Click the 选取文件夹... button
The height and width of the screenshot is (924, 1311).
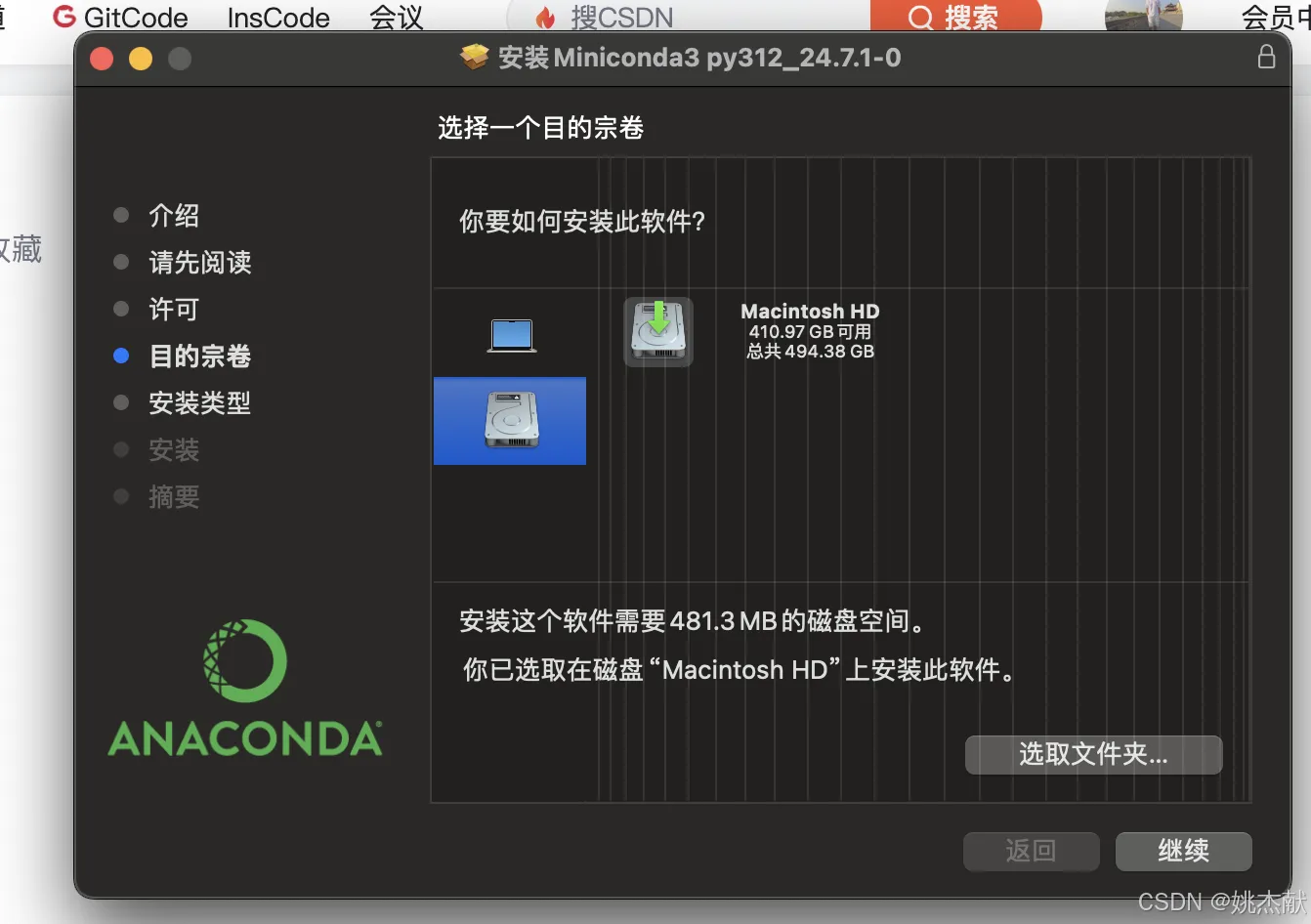[1093, 754]
